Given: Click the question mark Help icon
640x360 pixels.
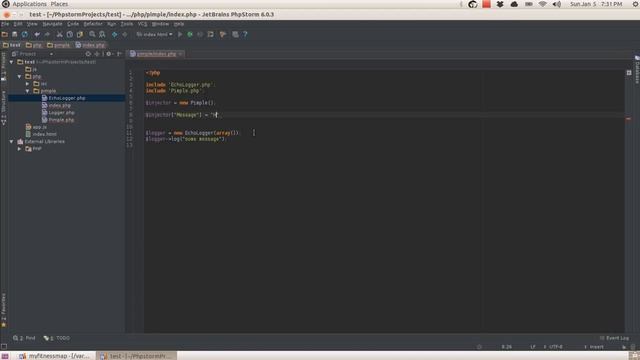Looking at the screenshot, I should coord(245,35).
